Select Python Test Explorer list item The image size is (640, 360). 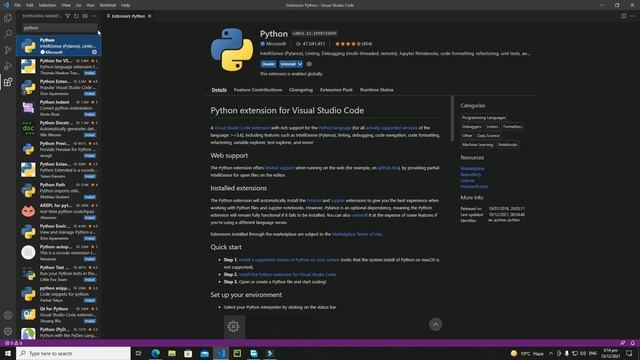coord(59,273)
